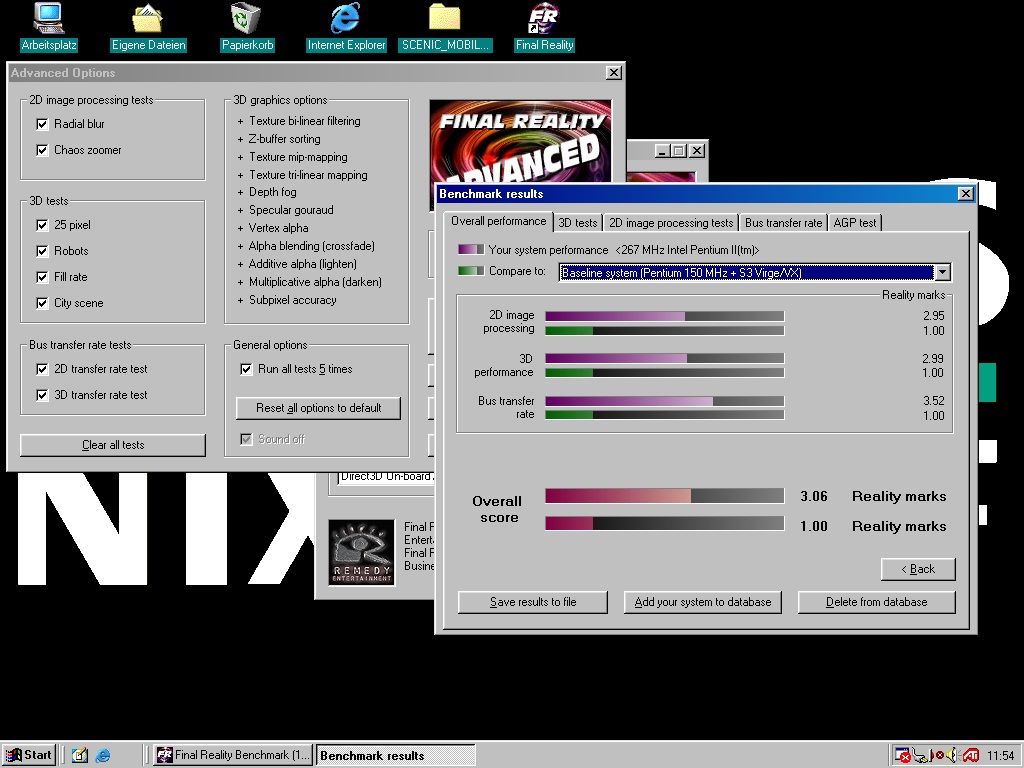The image size is (1024, 768).
Task: Open the Arbeitsplatz desktop icon
Action: 48,27
